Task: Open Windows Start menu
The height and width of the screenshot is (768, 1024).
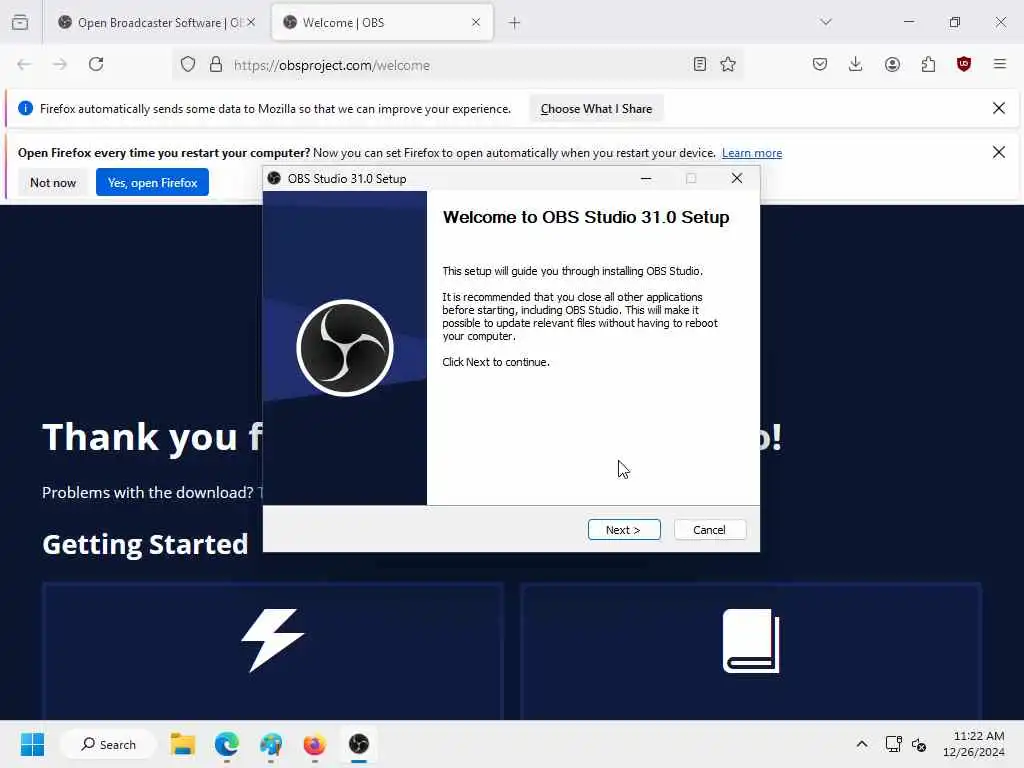Action: (x=32, y=744)
